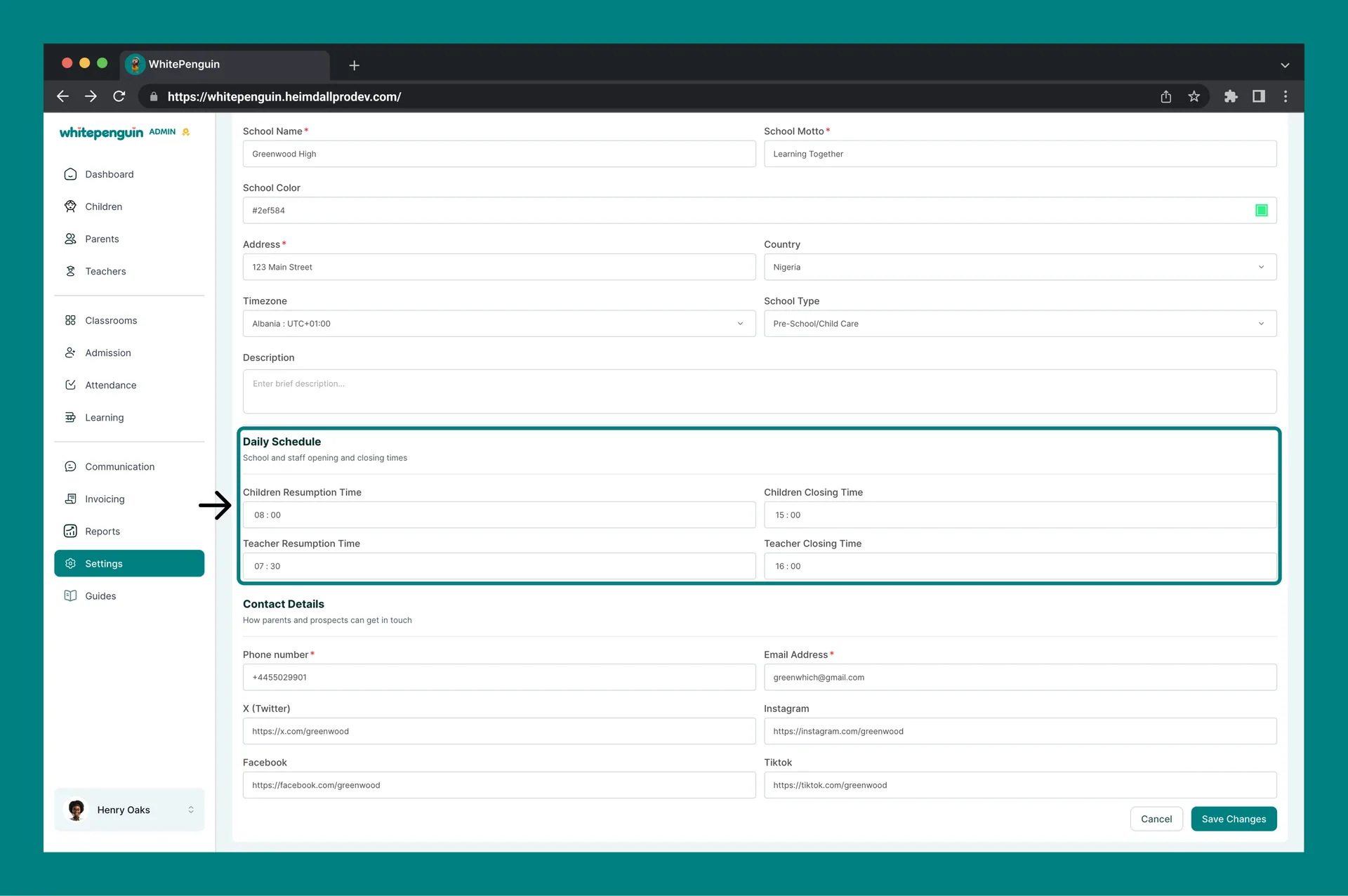Open the Learning link

pyautogui.click(x=129, y=417)
